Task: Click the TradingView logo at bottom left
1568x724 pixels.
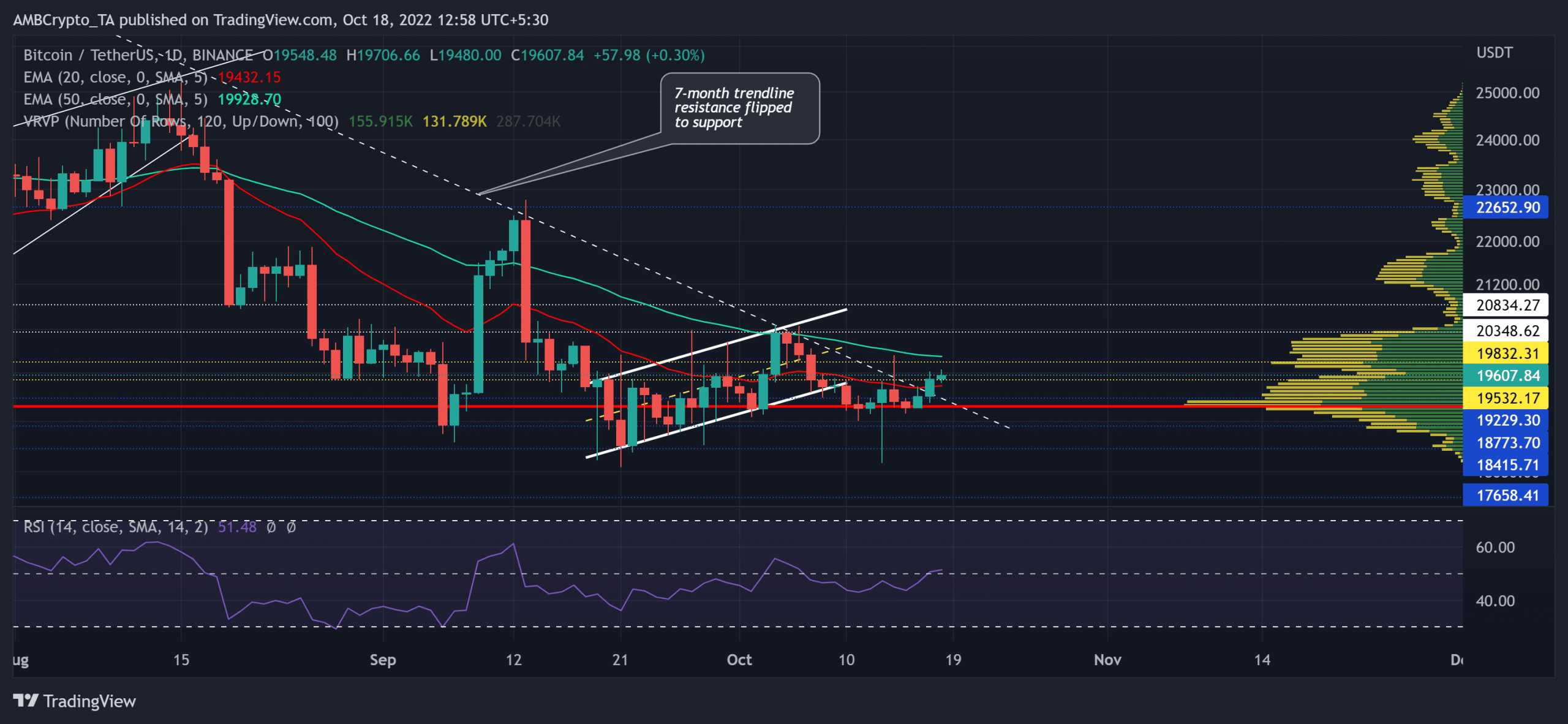Action: pyautogui.click(x=74, y=701)
